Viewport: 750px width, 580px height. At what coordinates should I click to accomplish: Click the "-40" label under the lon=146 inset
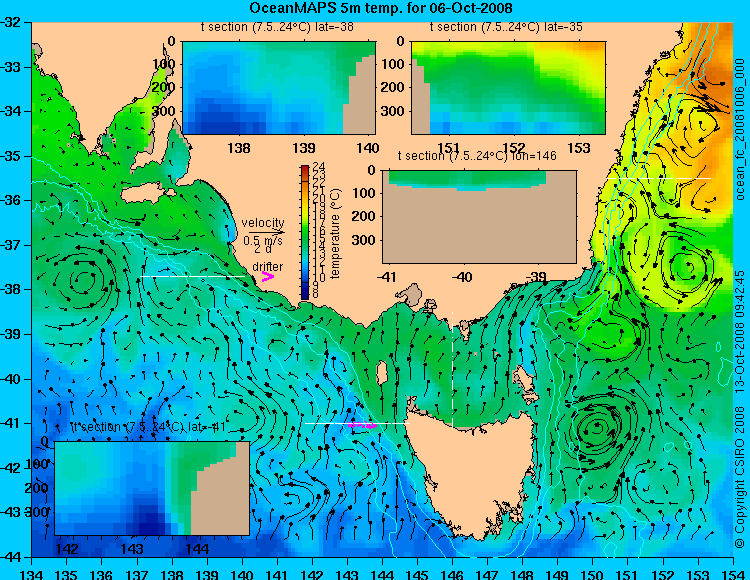coord(462,277)
